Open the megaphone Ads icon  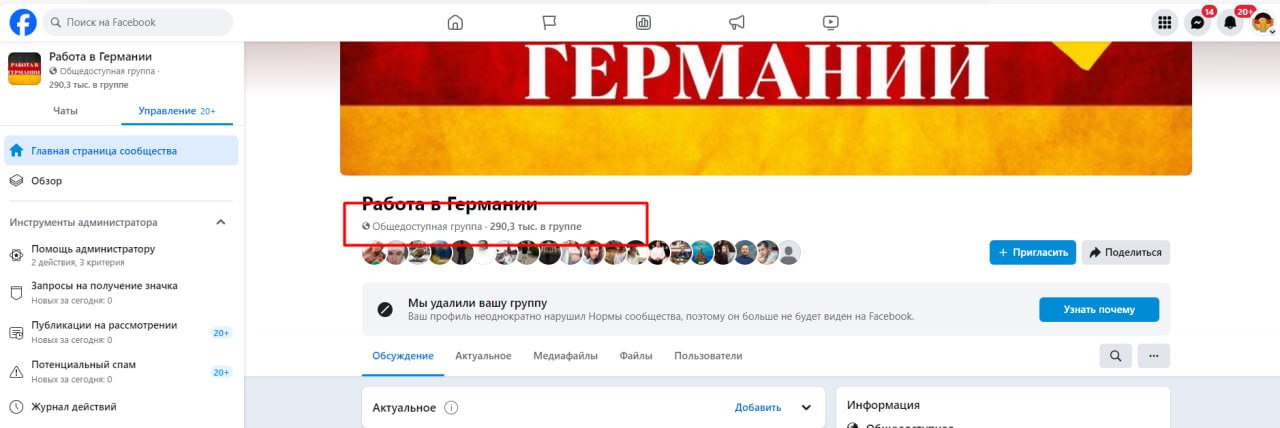737,22
